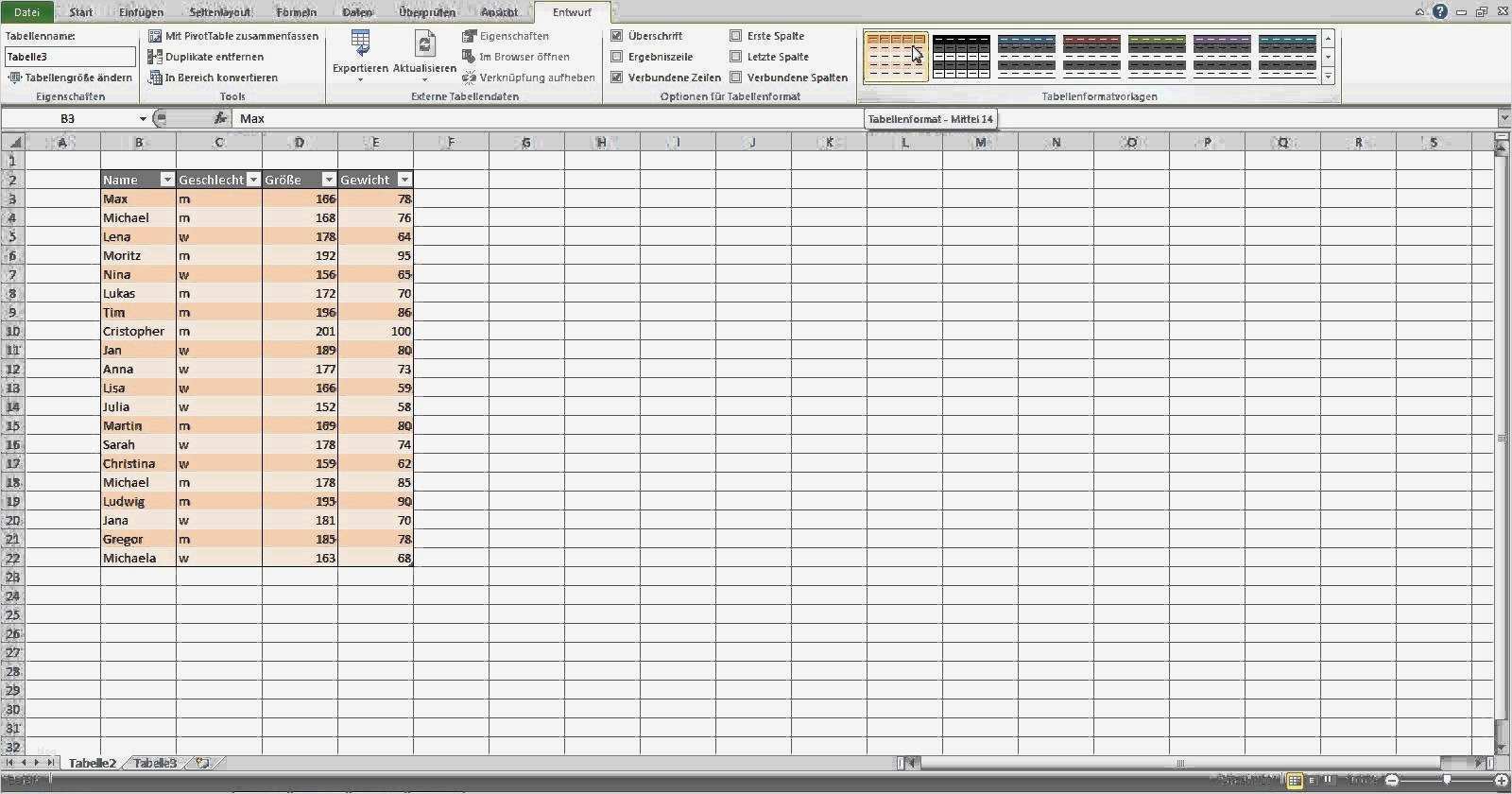Image resolution: width=1512 pixels, height=794 pixels.
Task: Click the Im Browser öffnen icon
Action: 469,57
